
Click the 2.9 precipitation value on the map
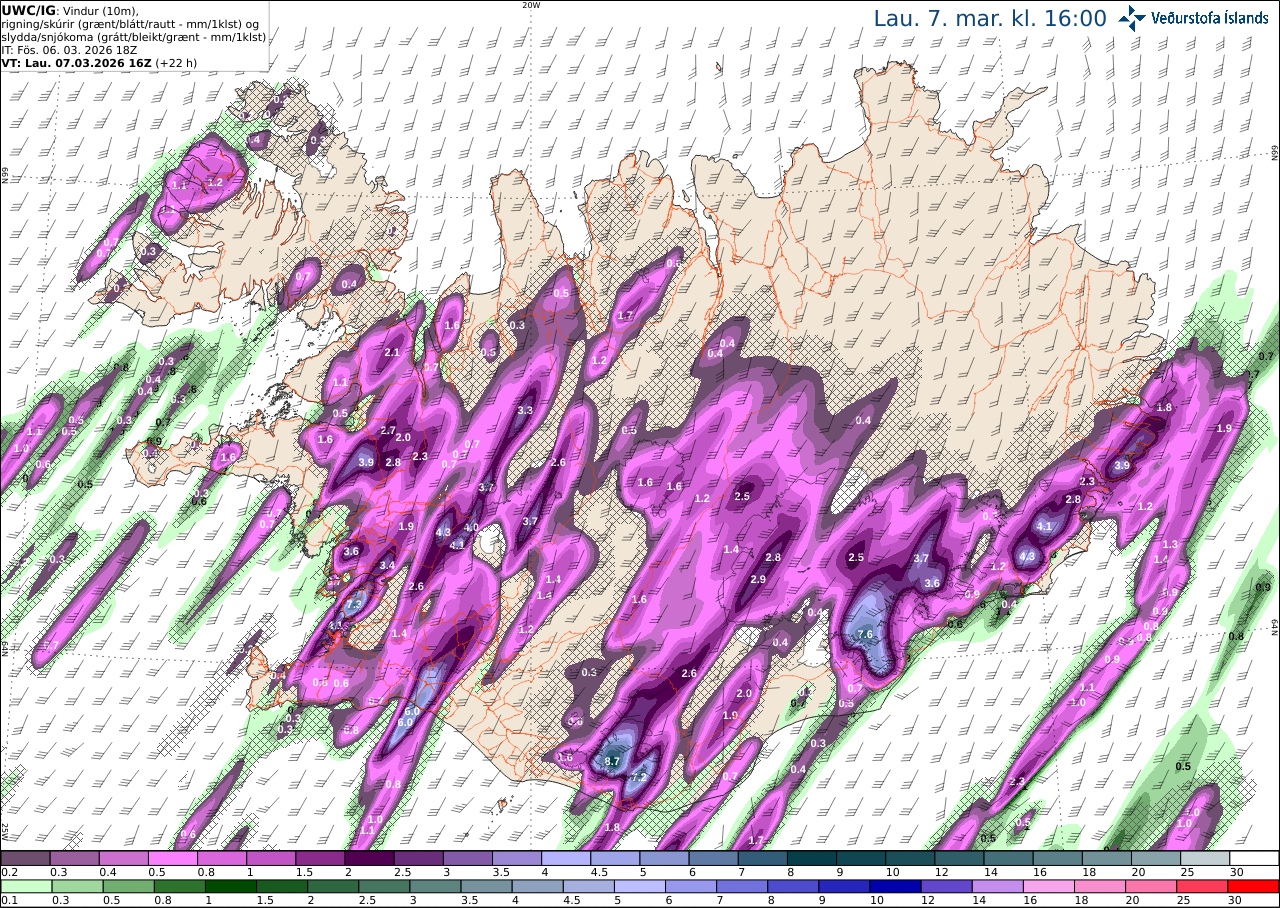(x=758, y=579)
